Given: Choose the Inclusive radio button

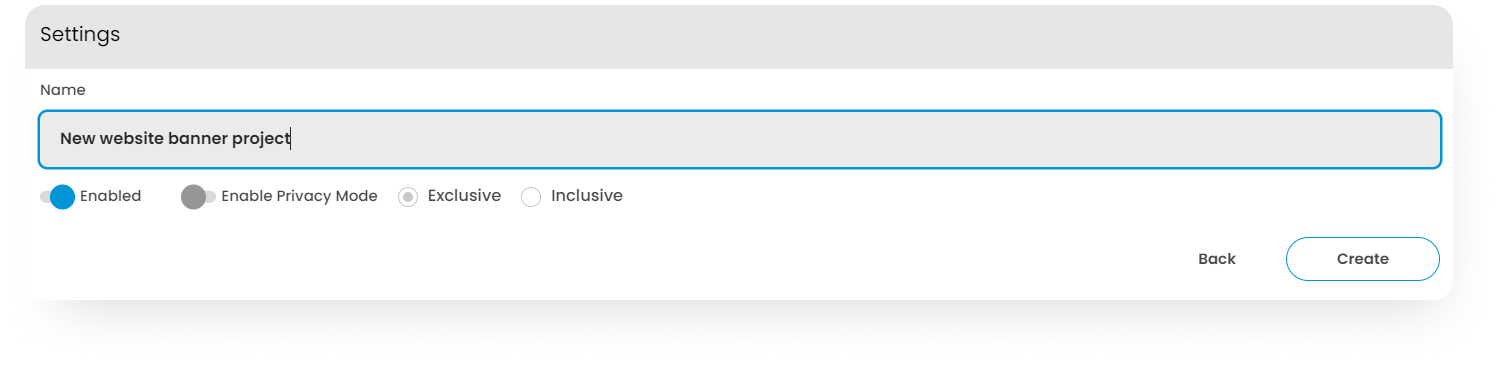Looking at the screenshot, I should [x=532, y=197].
